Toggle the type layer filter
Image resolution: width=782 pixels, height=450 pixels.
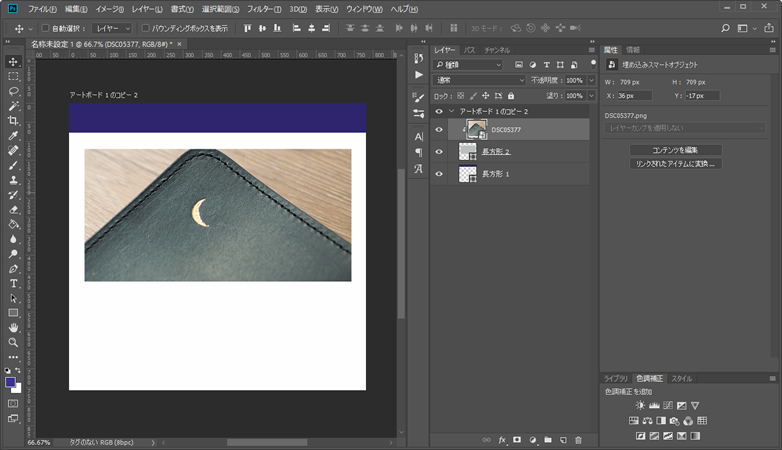547,65
